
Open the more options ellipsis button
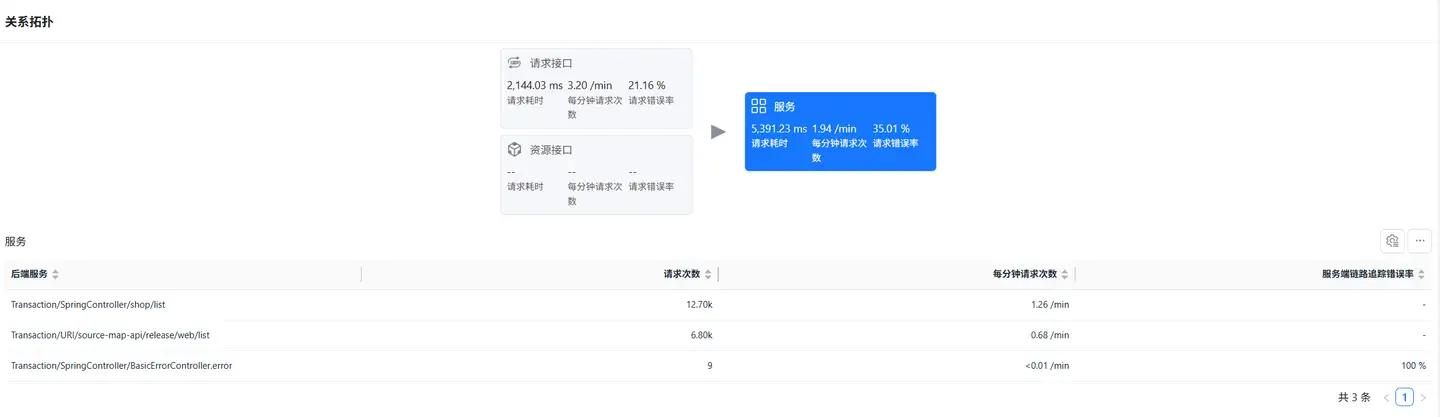(x=1419, y=241)
